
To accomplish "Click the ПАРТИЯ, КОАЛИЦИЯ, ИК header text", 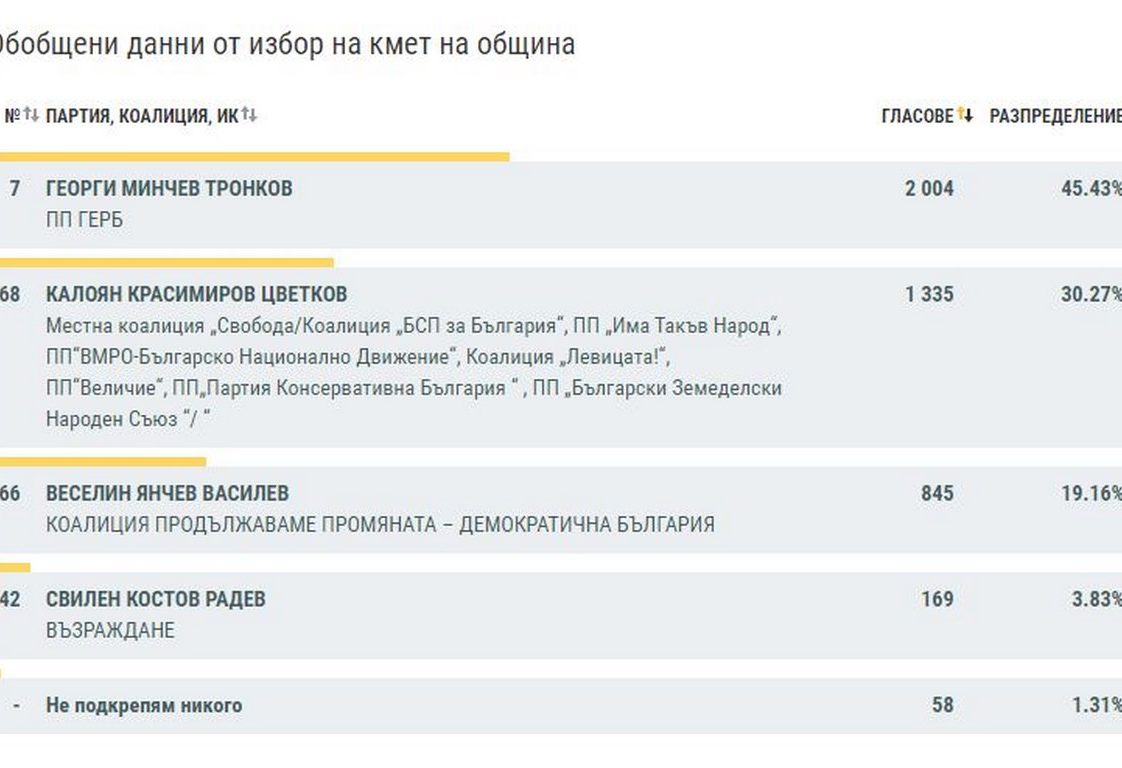I will [142, 116].
